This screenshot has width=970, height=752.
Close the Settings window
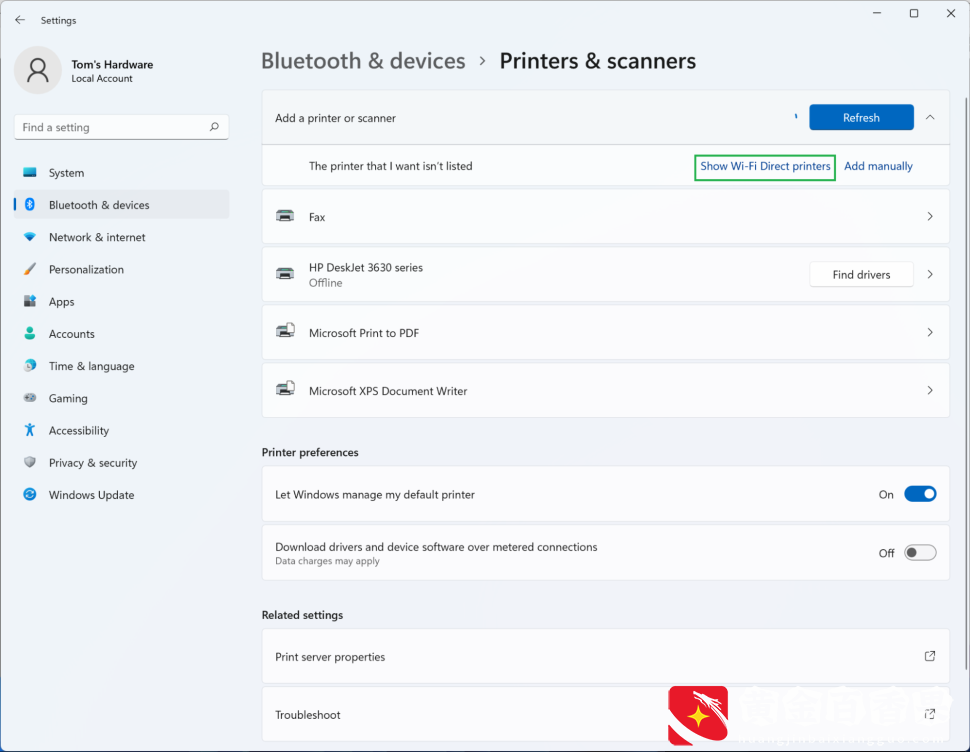(x=951, y=13)
